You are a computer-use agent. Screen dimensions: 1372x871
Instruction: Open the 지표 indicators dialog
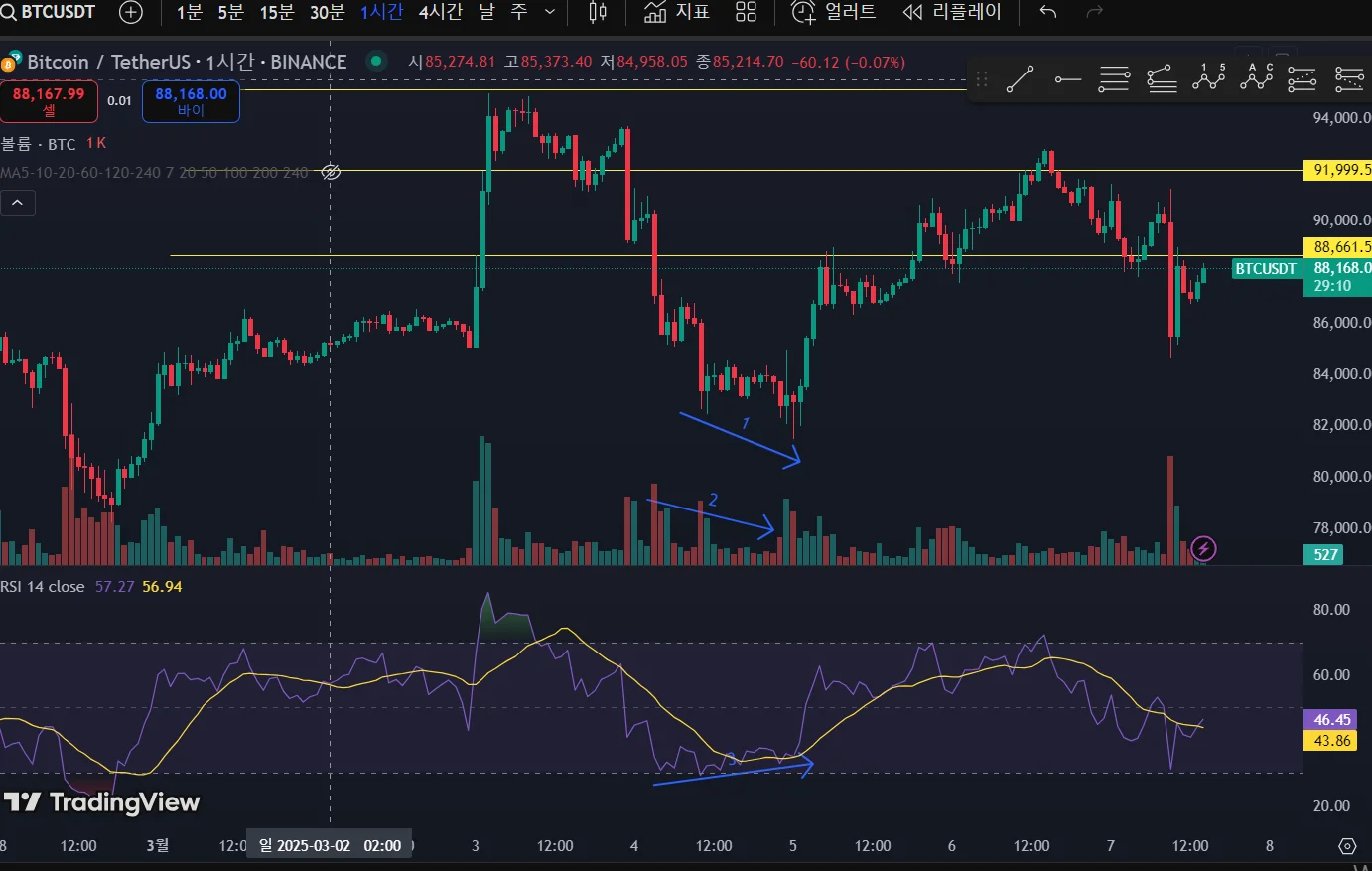pos(677,12)
